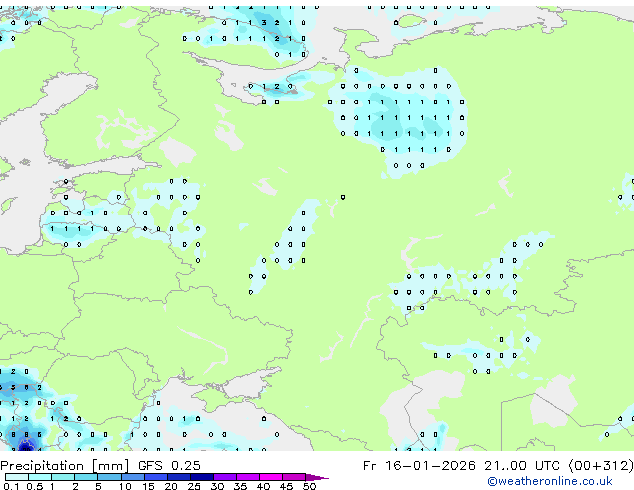Select the legend swatch between 0.1 and 0.5
This screenshot has width=634, height=490.
17,477
